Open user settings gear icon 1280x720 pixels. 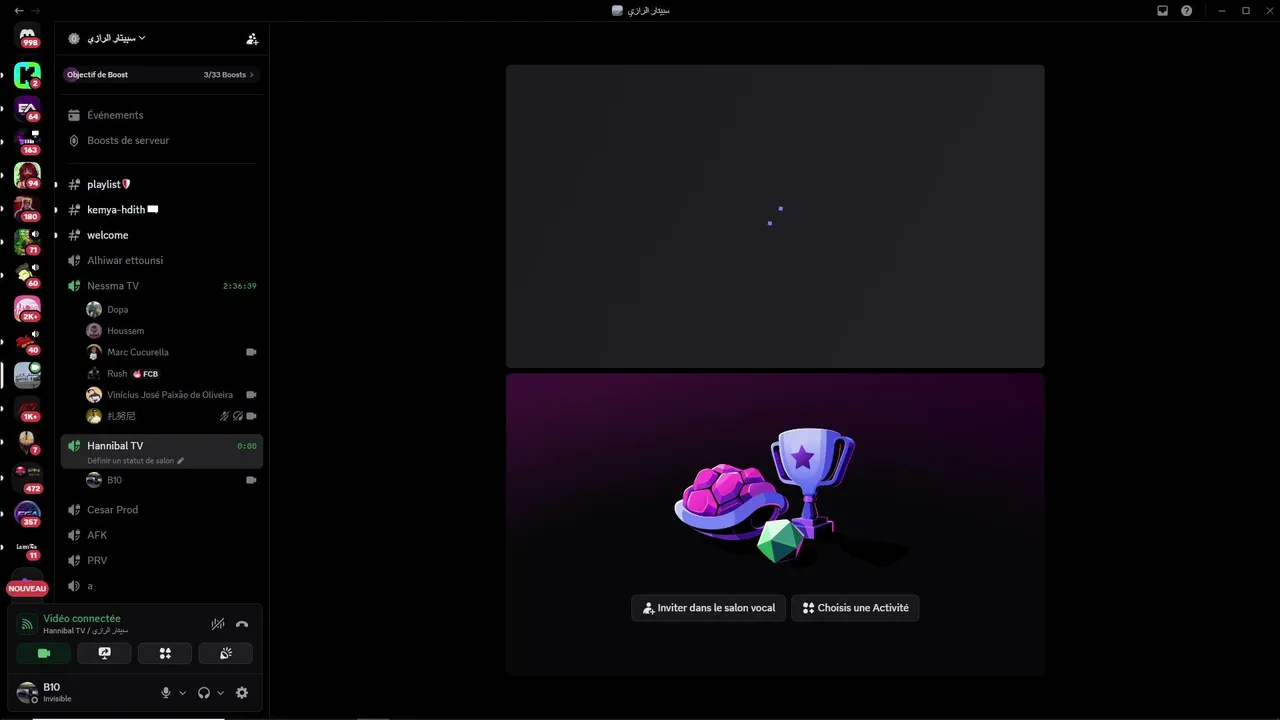click(x=242, y=693)
